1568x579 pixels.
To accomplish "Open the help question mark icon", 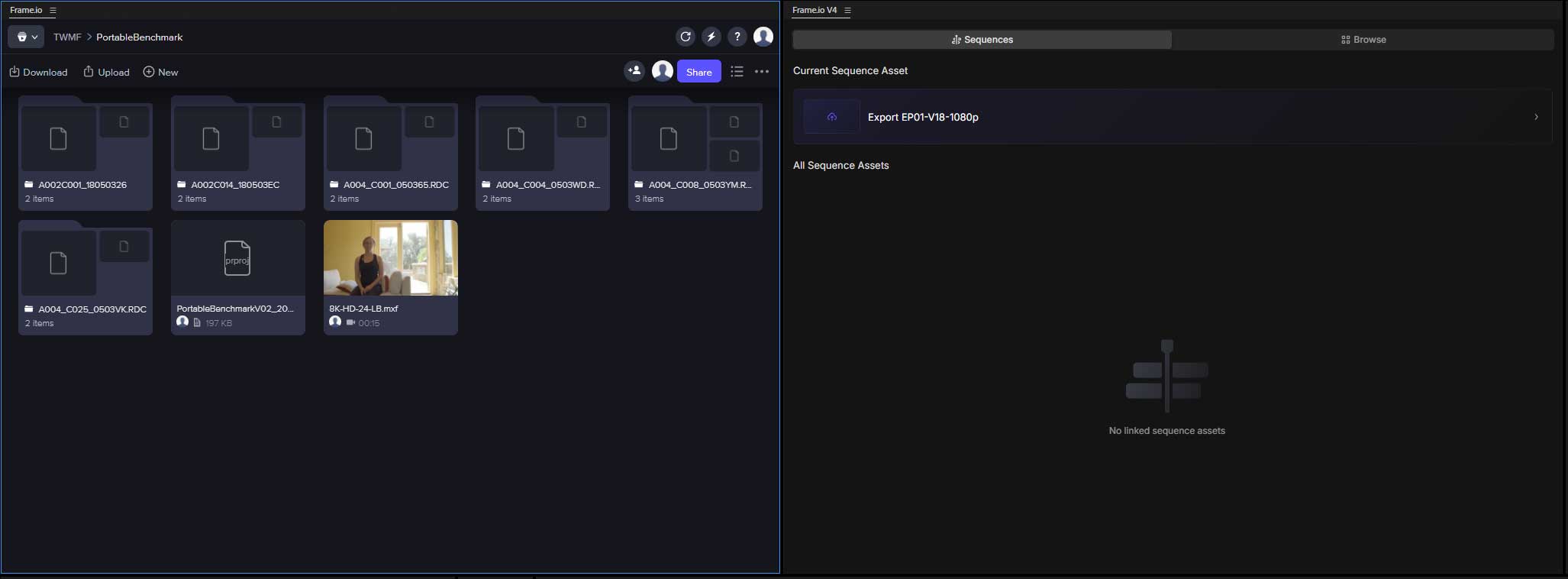I will (x=737, y=37).
